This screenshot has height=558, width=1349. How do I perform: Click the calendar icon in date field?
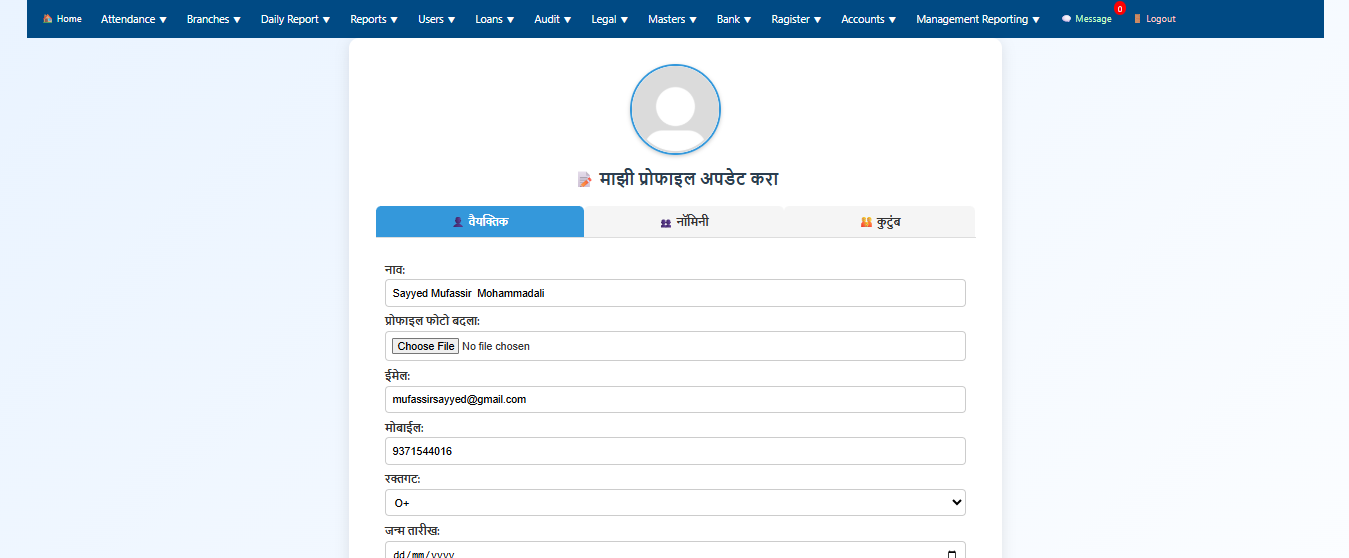click(953, 554)
